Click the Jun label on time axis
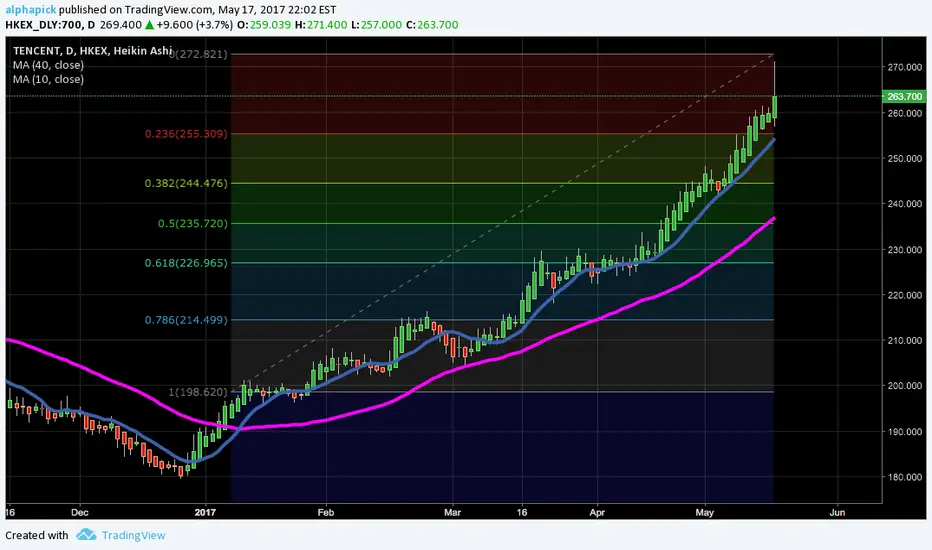This screenshot has width=932, height=550. (x=837, y=512)
